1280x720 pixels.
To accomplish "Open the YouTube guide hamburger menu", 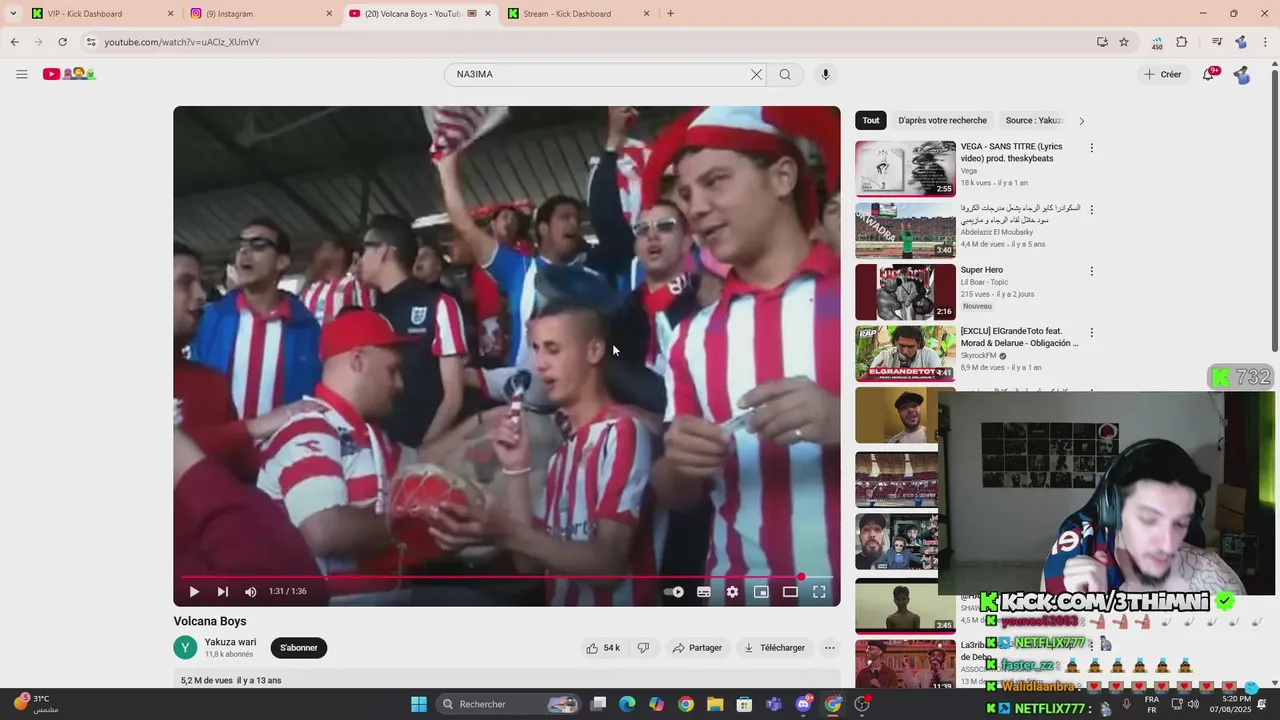I will pyautogui.click(x=22, y=74).
